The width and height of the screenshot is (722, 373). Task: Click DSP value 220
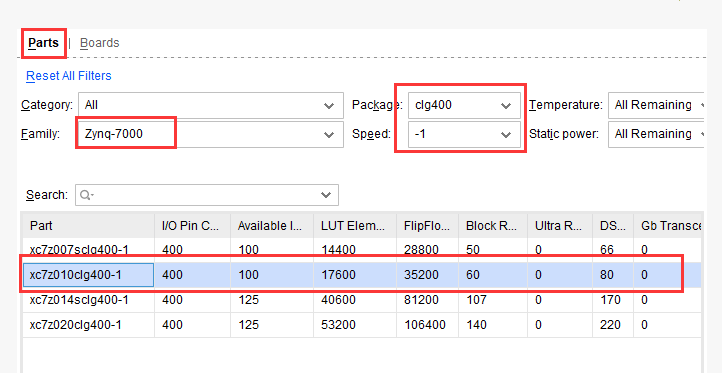pos(610,325)
